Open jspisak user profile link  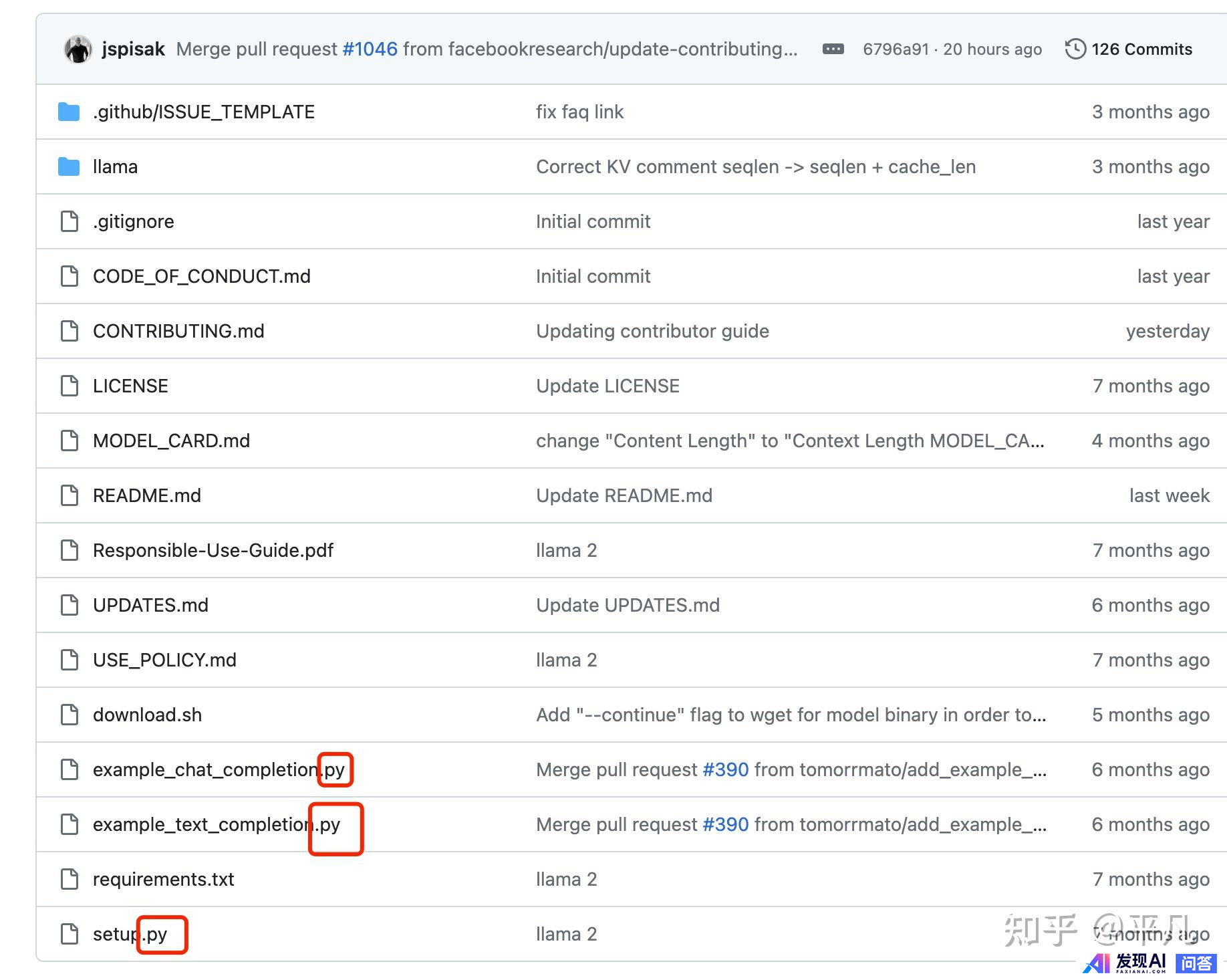point(133,49)
